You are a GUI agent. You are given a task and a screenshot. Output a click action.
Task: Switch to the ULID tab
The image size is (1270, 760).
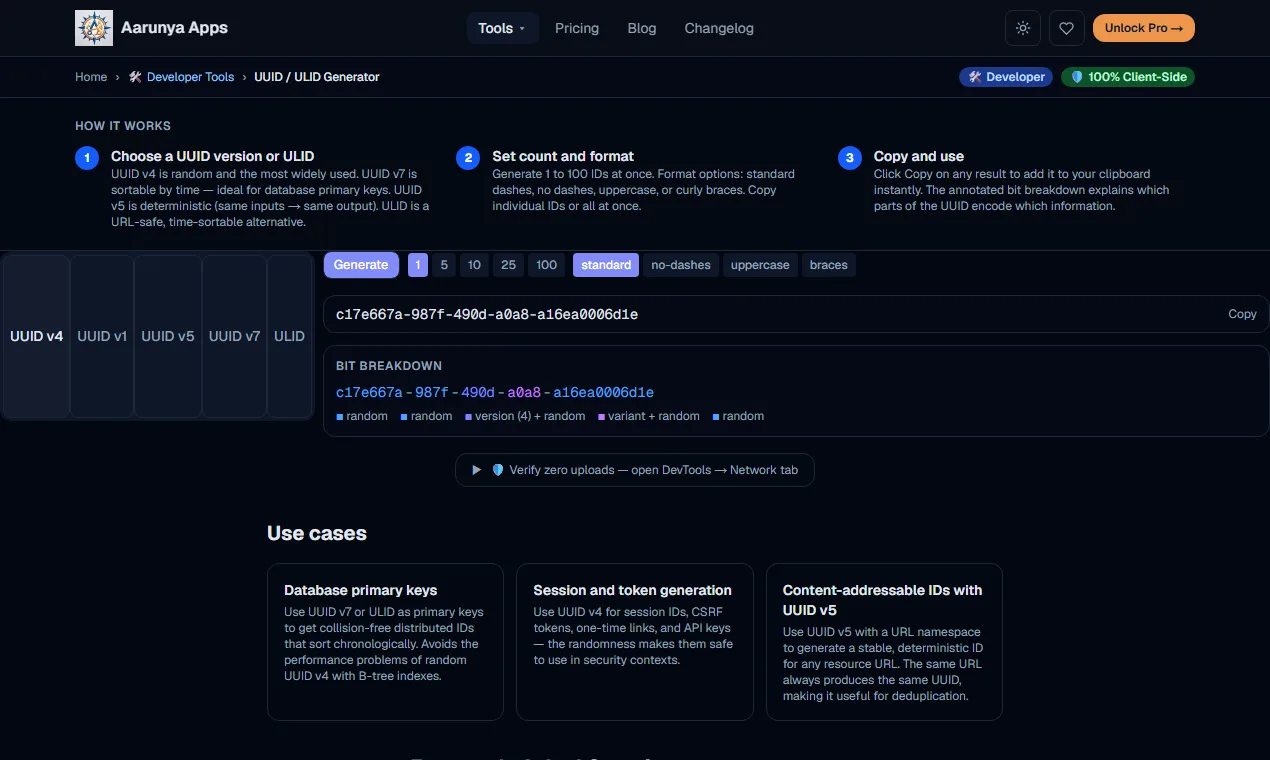290,336
